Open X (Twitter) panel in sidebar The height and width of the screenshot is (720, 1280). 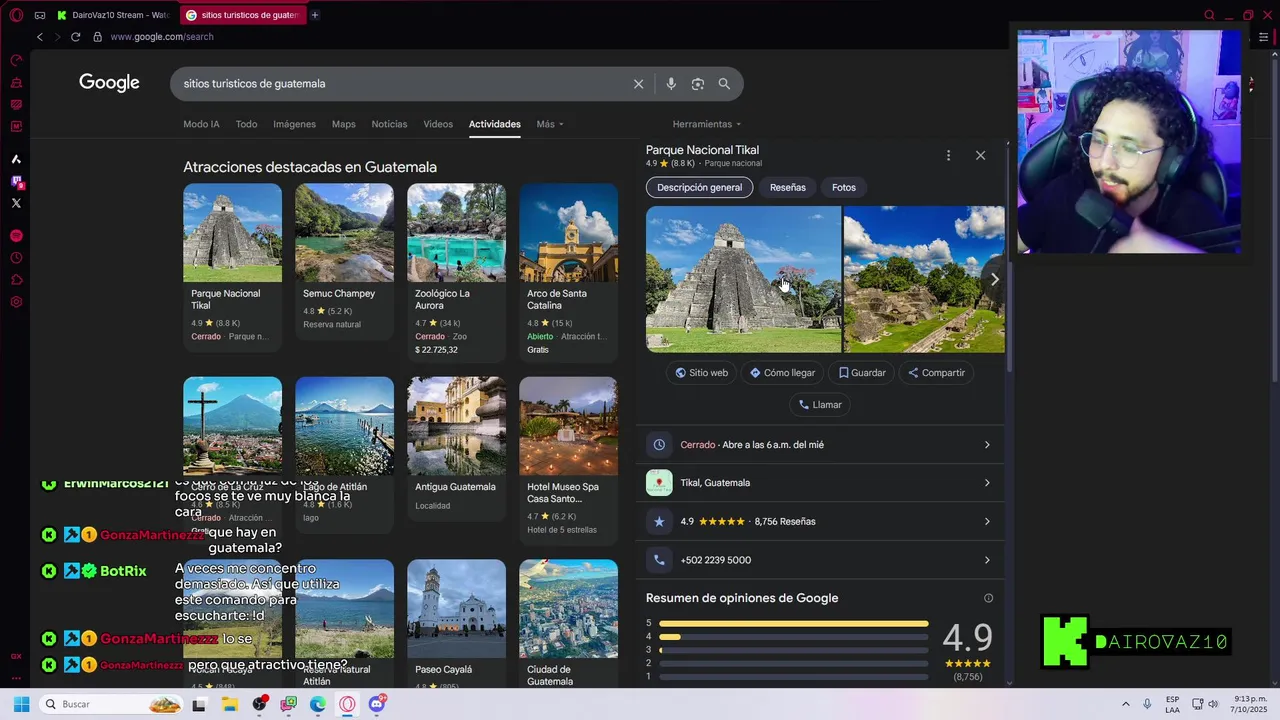(x=16, y=203)
